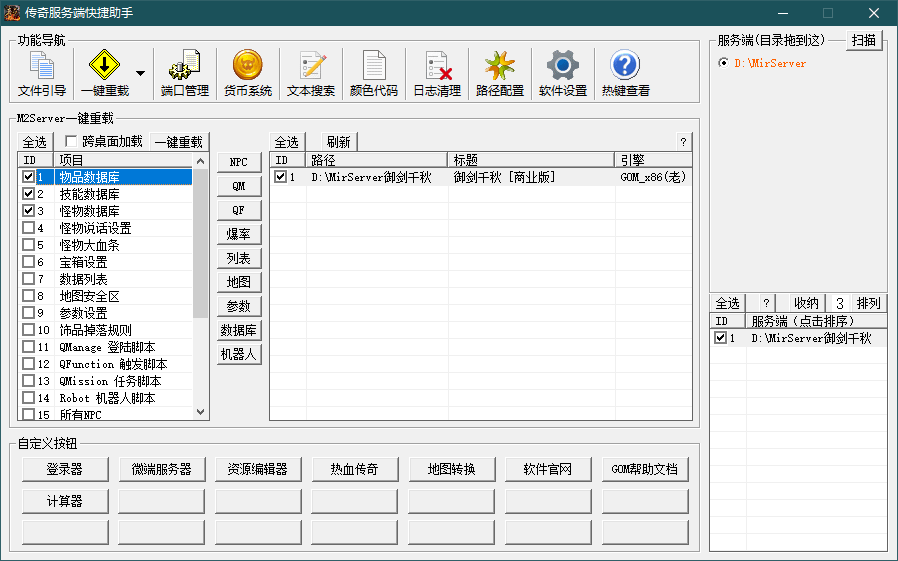Click the 爆率 drop rate button
This screenshot has height=561, width=898.
click(x=239, y=234)
